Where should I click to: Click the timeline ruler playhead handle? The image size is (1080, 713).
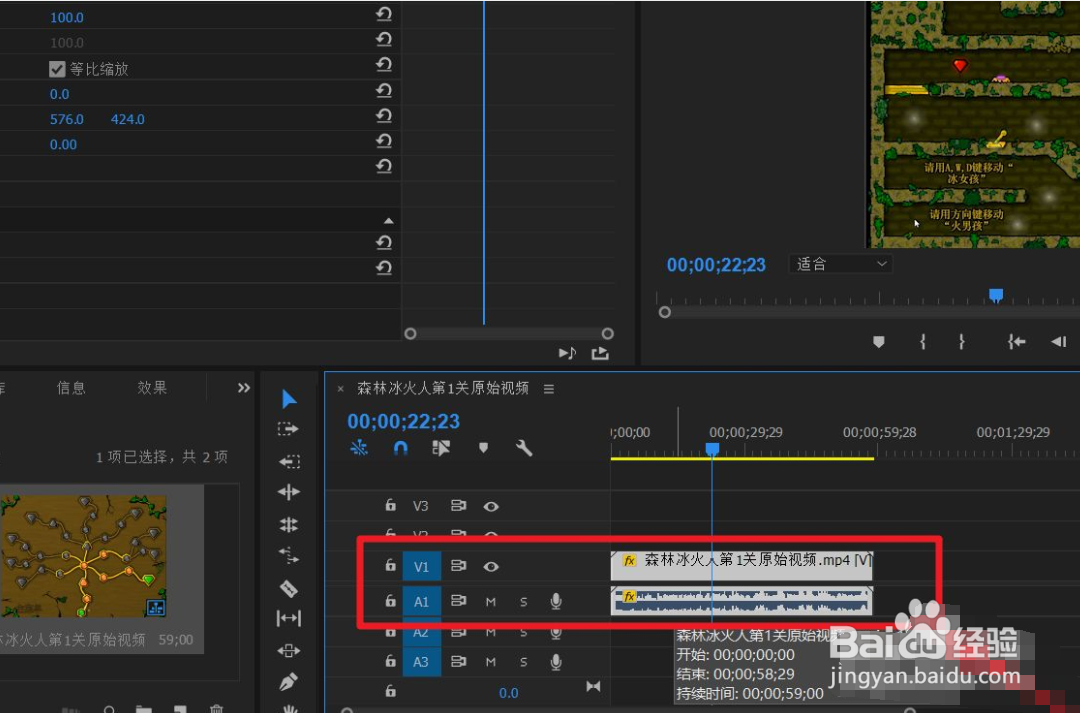click(x=712, y=449)
